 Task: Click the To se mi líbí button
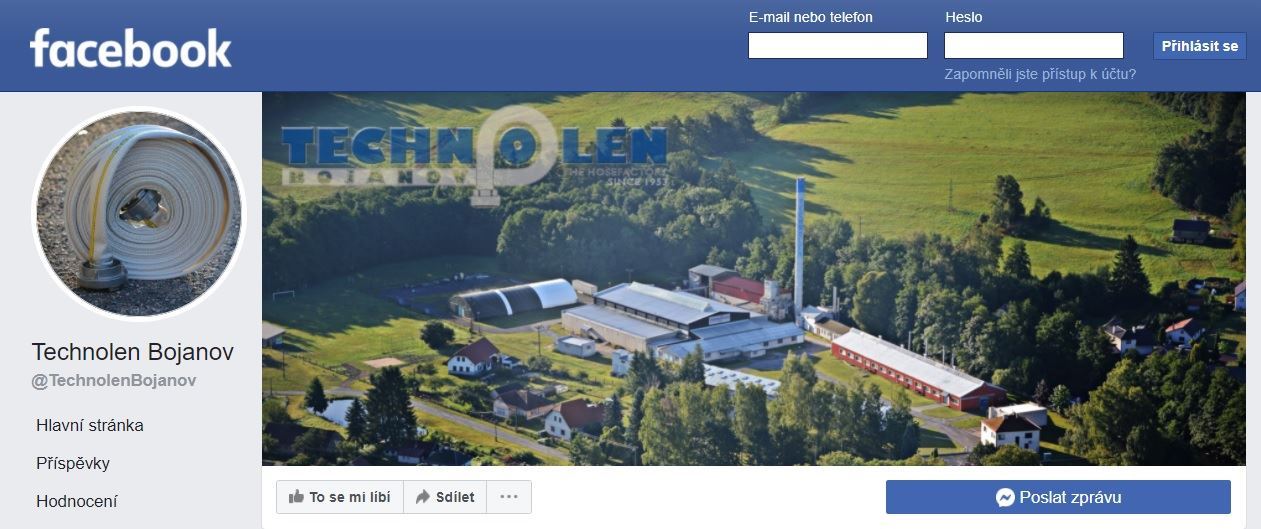click(x=340, y=497)
